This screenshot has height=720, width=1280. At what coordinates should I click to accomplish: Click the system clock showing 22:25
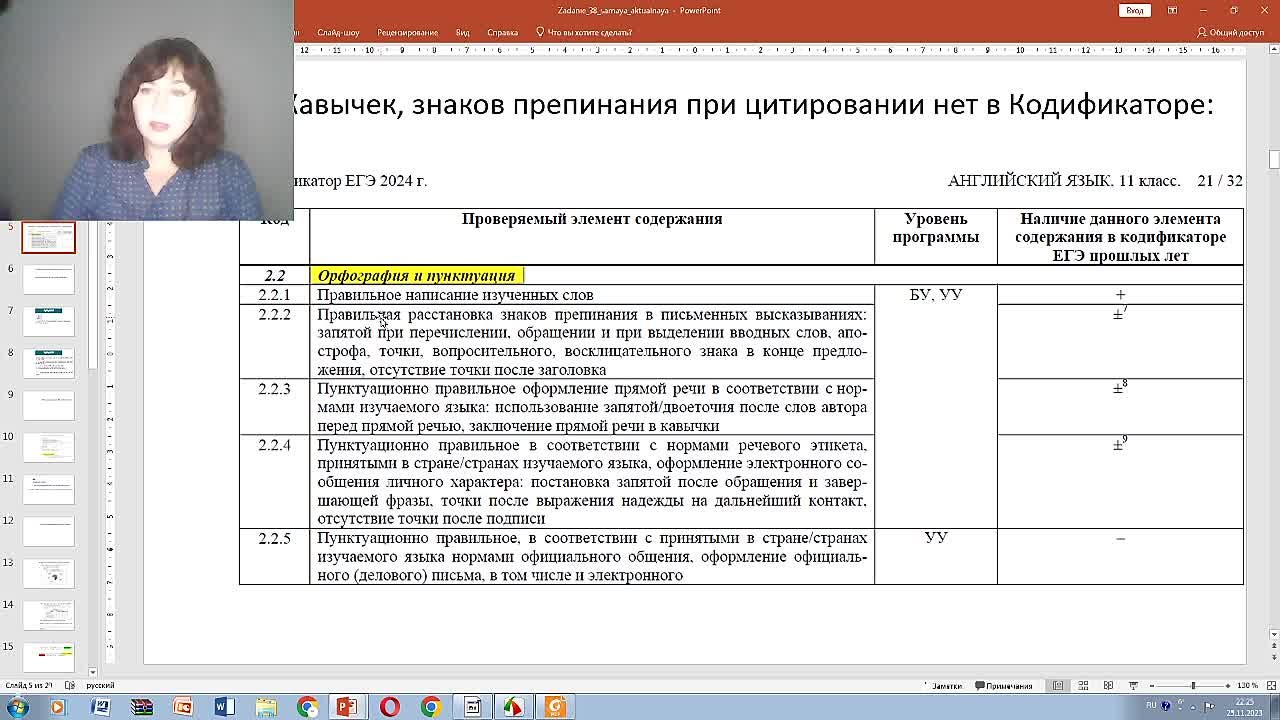pyautogui.click(x=1243, y=706)
